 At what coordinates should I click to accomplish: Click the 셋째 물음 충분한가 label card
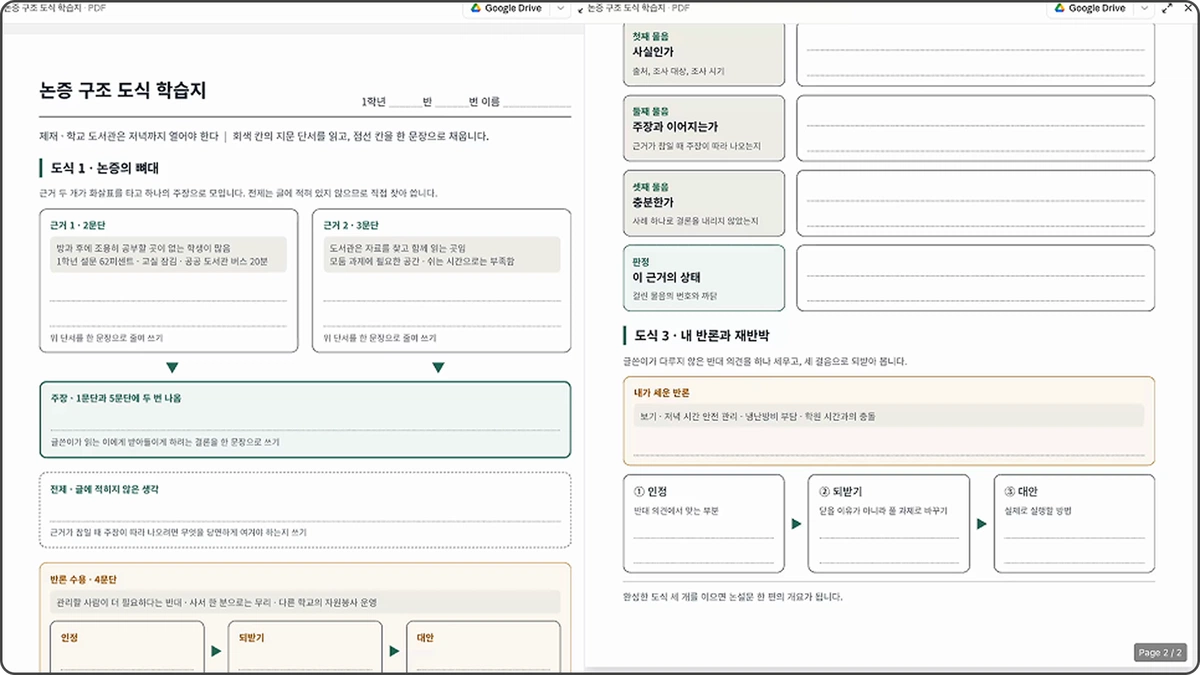(x=704, y=203)
